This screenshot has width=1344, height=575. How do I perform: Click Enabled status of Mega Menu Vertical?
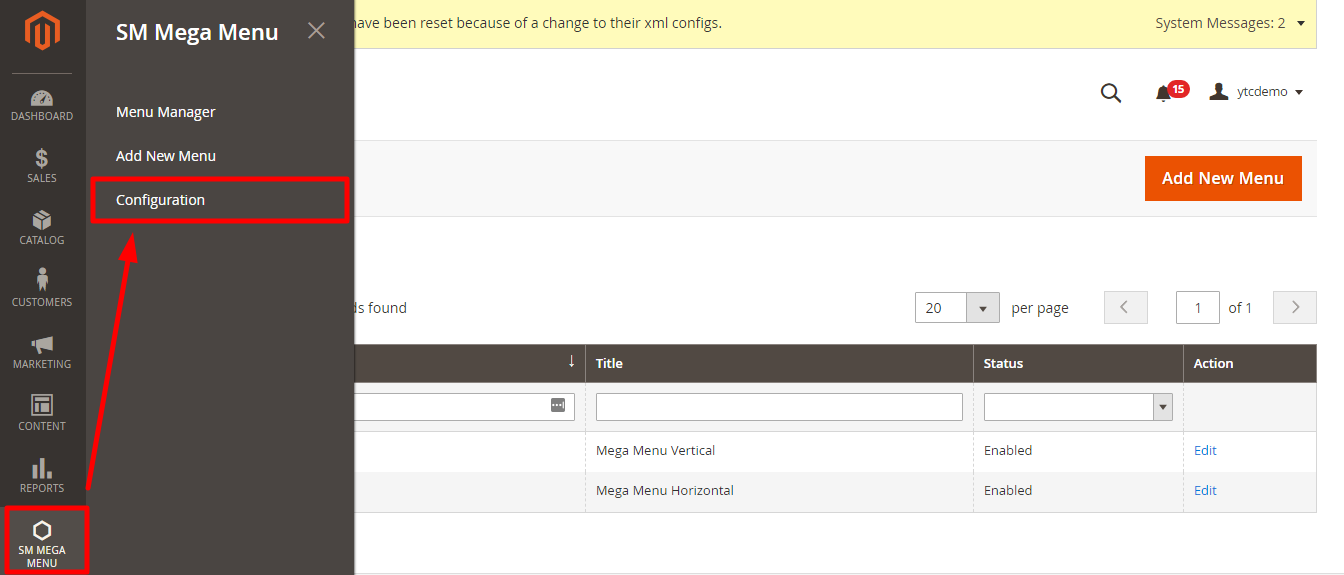[x=1008, y=451]
